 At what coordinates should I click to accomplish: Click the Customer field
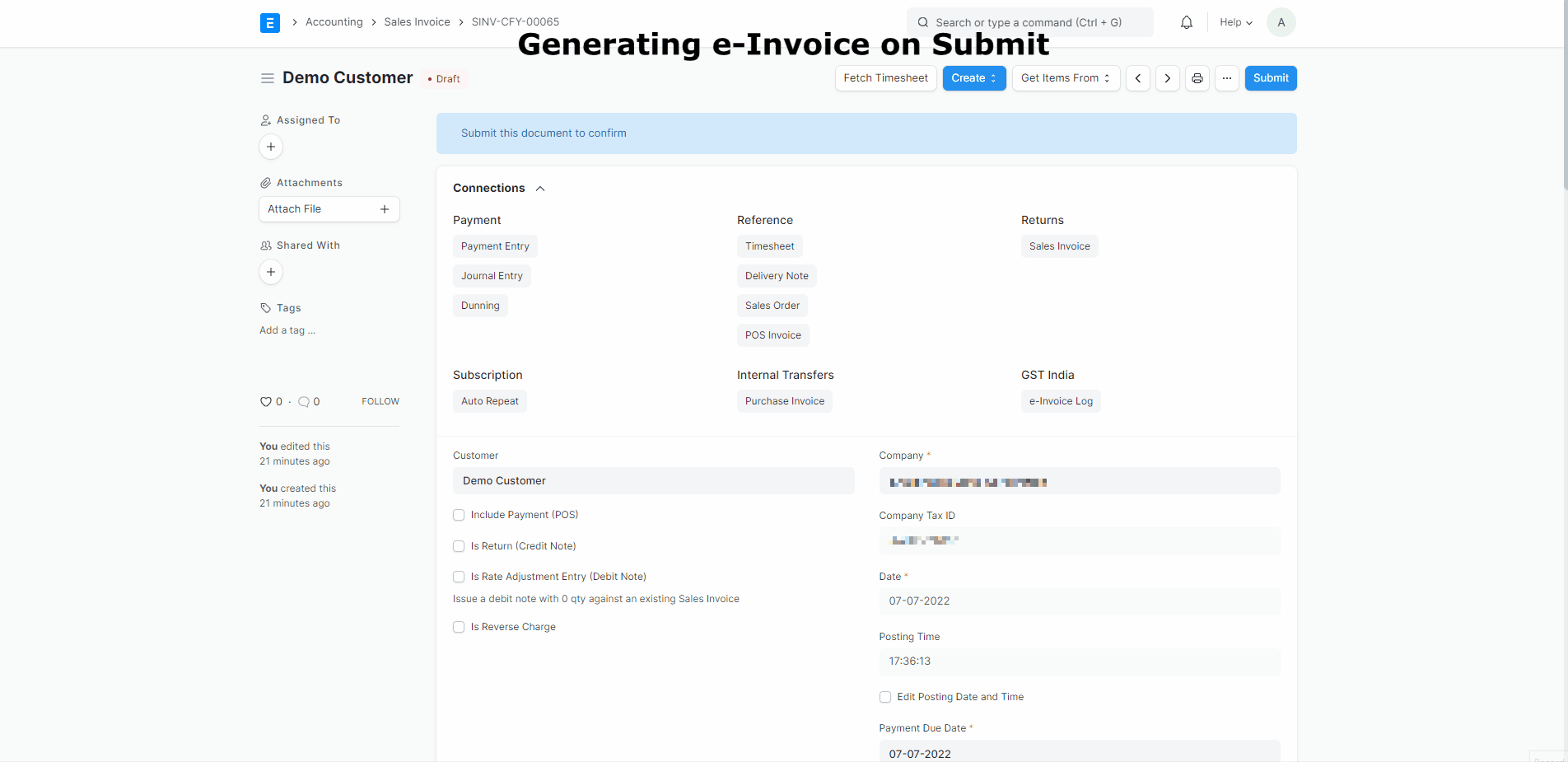pyautogui.click(x=654, y=481)
